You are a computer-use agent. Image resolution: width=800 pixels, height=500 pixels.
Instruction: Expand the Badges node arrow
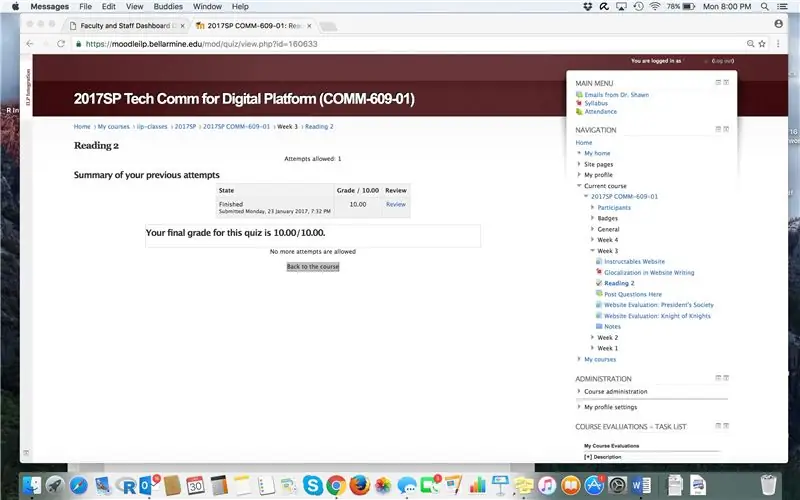click(x=592, y=218)
